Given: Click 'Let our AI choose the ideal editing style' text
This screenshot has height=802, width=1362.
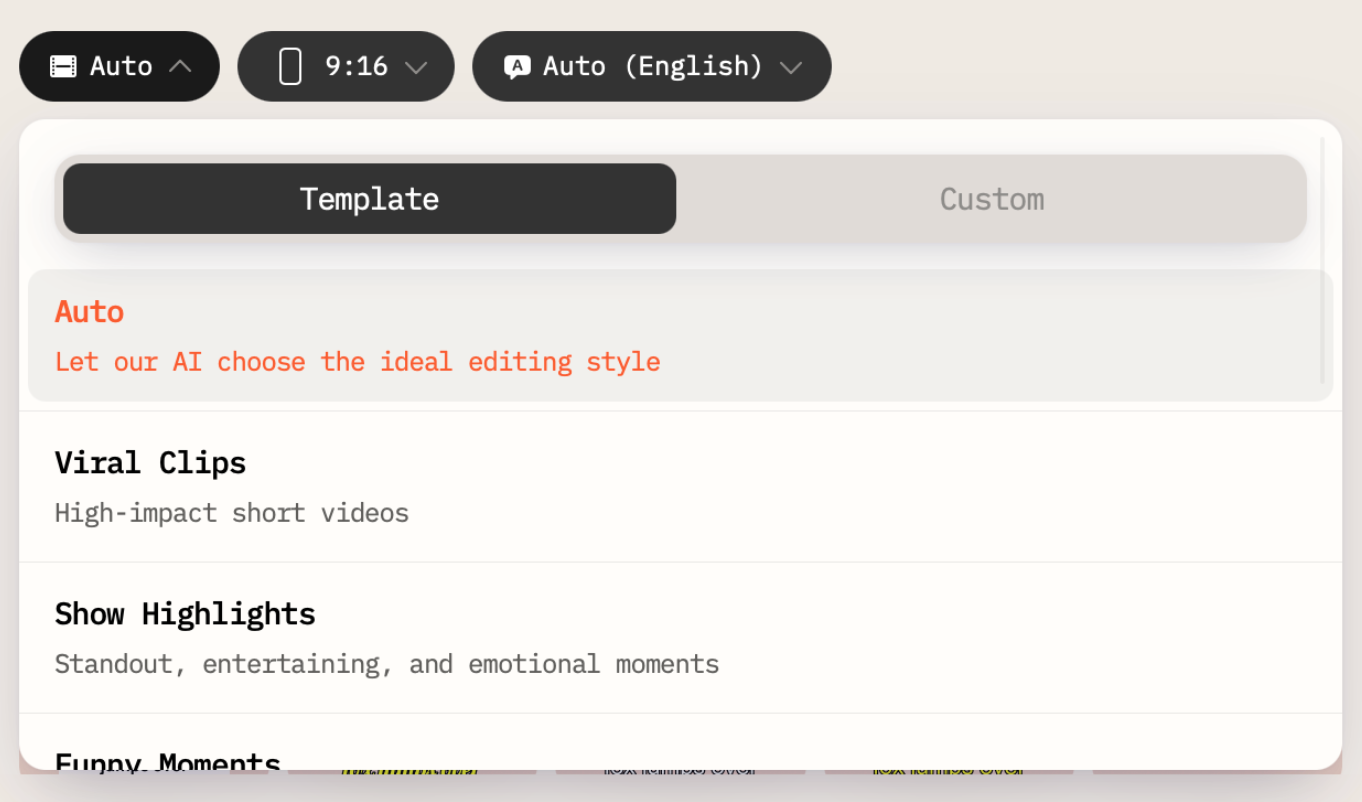Looking at the screenshot, I should [357, 361].
